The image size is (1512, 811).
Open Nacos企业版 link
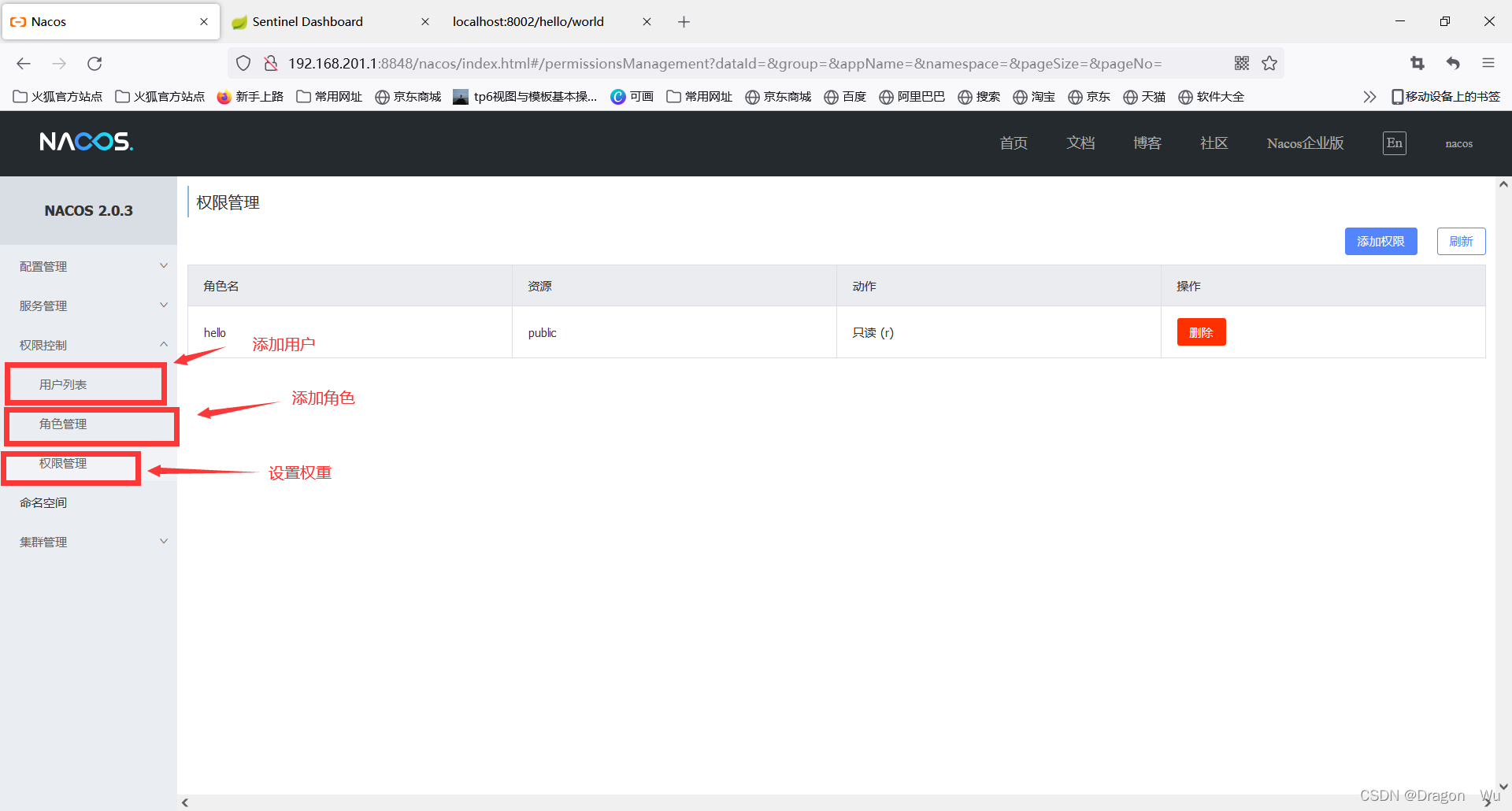pos(1306,143)
